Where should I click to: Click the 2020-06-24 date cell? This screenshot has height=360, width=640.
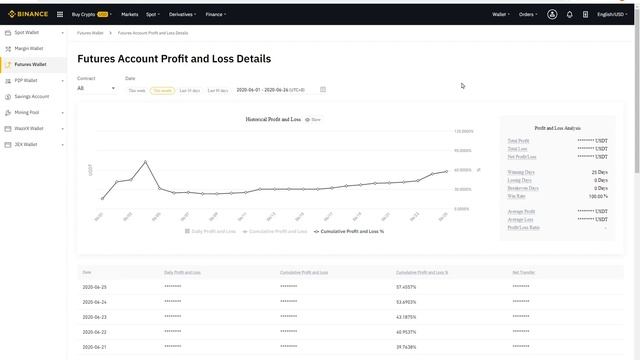coord(94,302)
